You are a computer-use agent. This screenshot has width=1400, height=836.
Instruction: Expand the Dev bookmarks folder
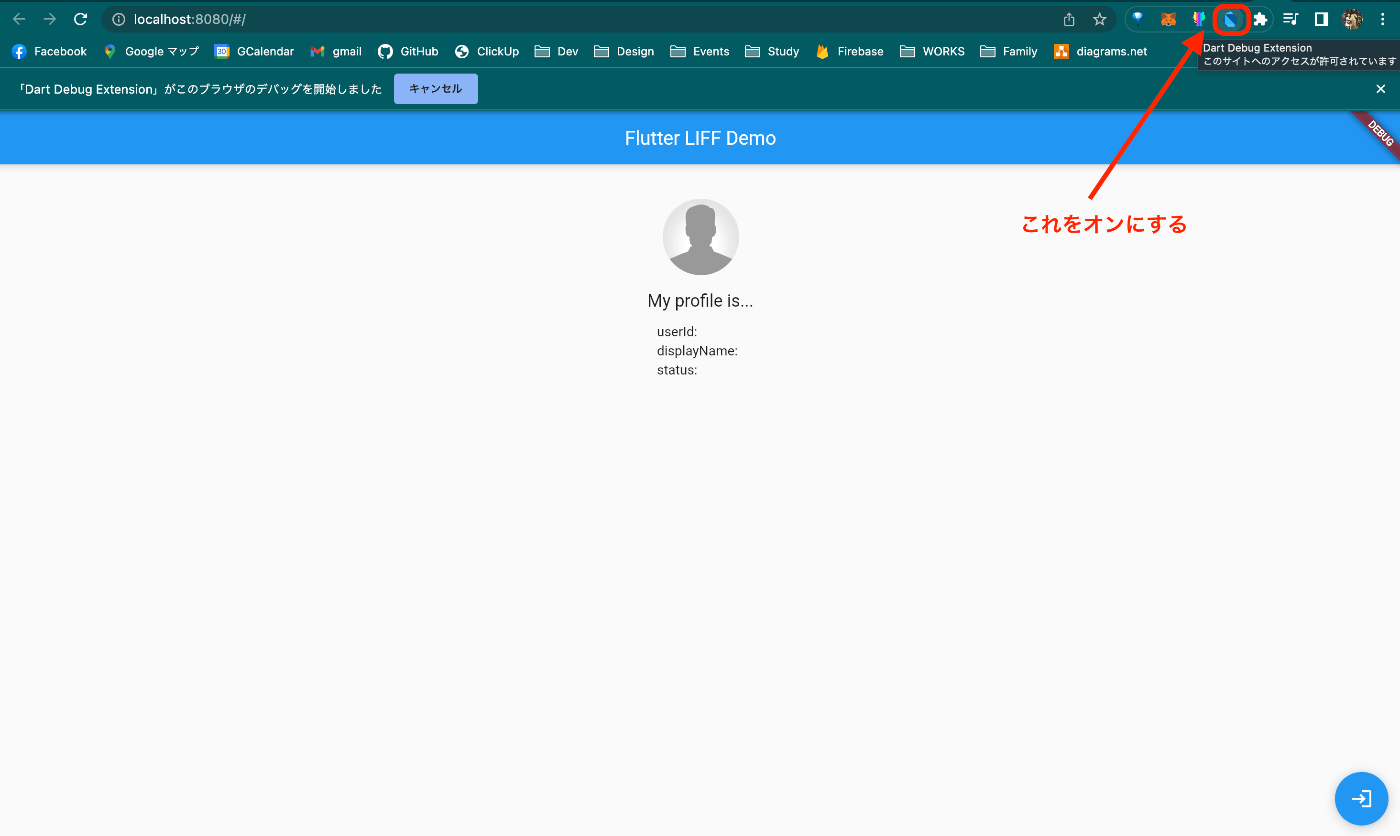point(556,51)
